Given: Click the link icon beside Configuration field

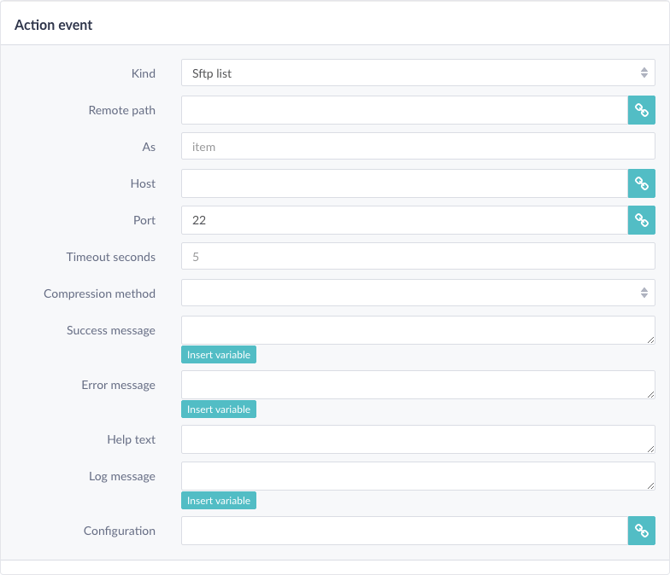Looking at the screenshot, I should tap(641, 531).
